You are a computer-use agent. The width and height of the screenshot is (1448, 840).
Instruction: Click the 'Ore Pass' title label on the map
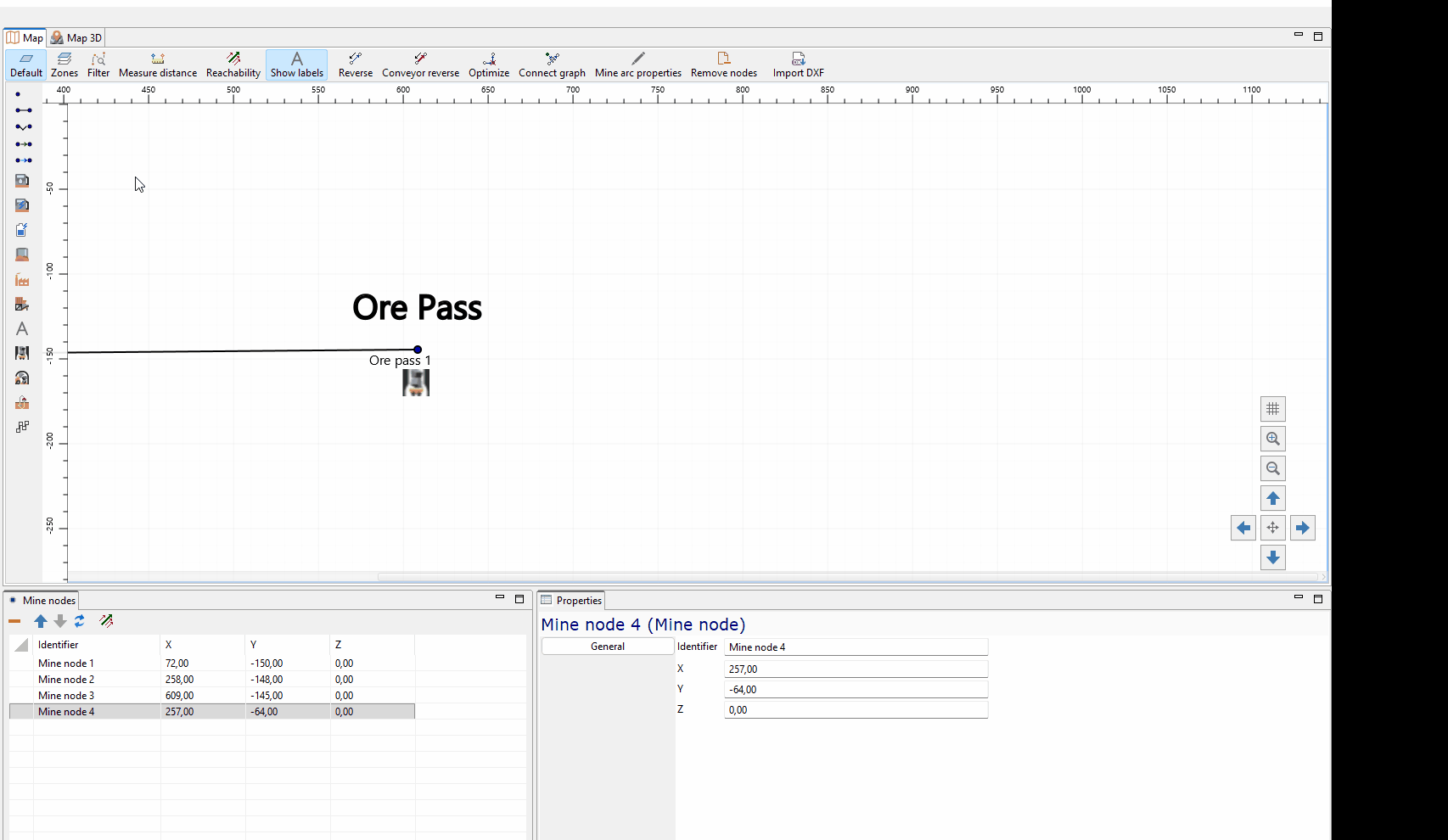click(417, 307)
